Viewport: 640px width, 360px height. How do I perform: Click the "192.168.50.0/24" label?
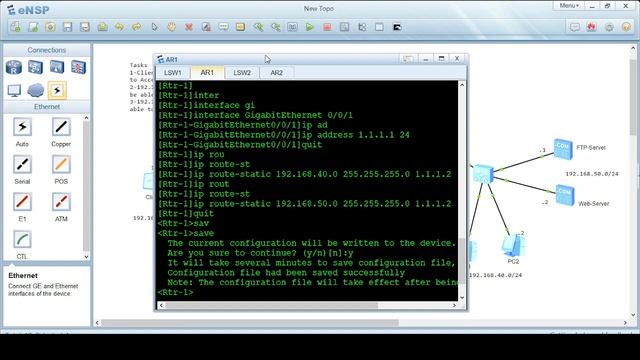(592, 174)
